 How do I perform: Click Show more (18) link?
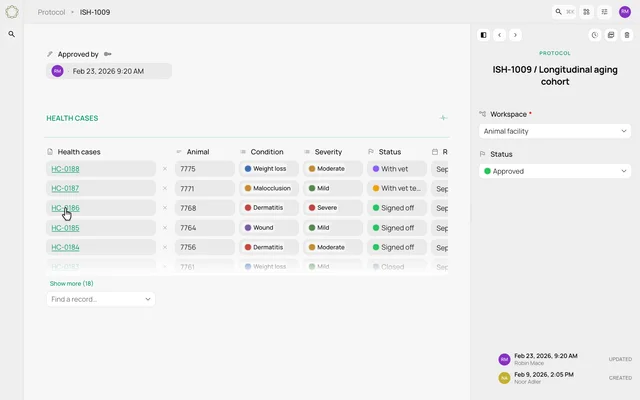(71, 283)
